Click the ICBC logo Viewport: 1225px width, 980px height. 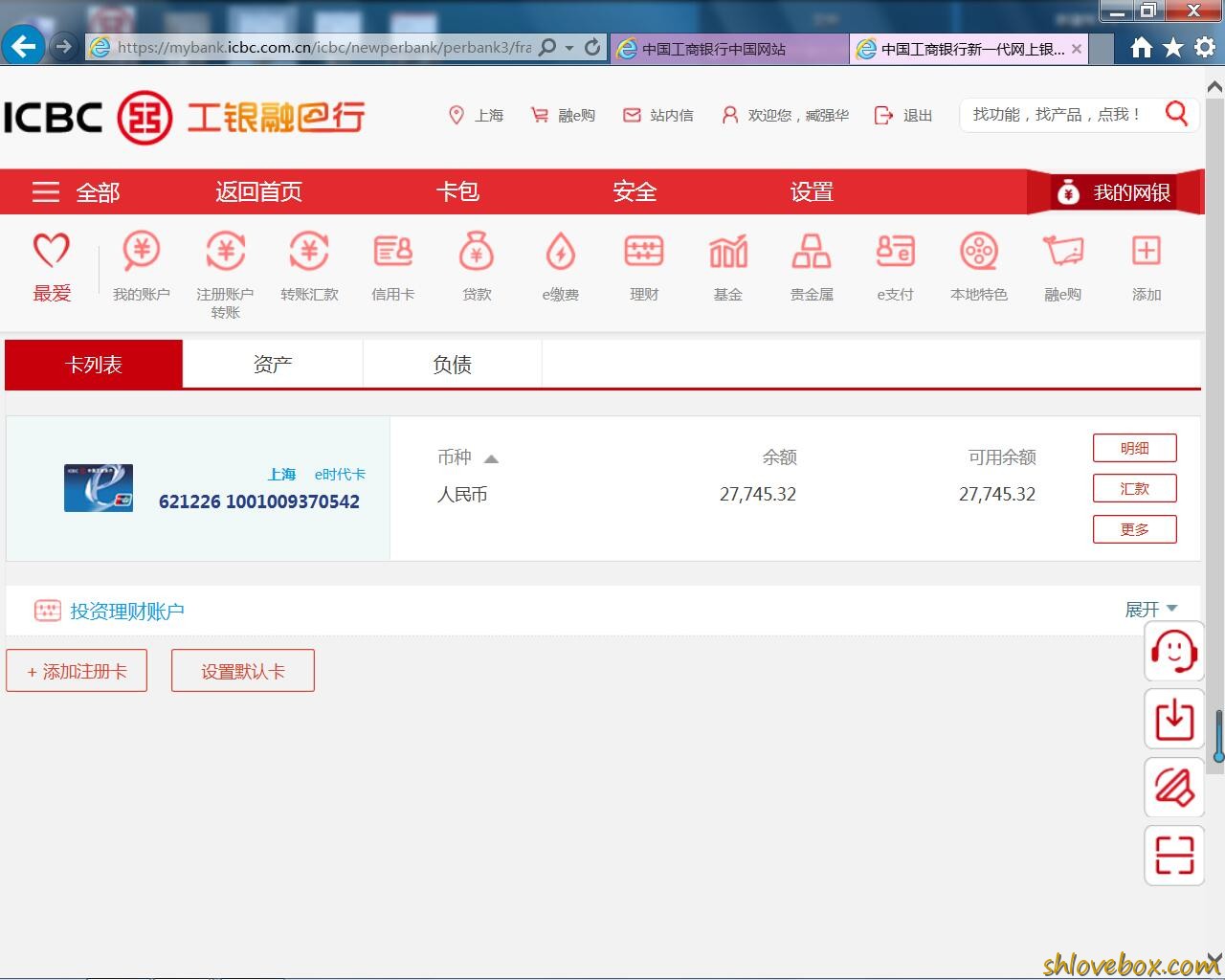click(x=184, y=117)
